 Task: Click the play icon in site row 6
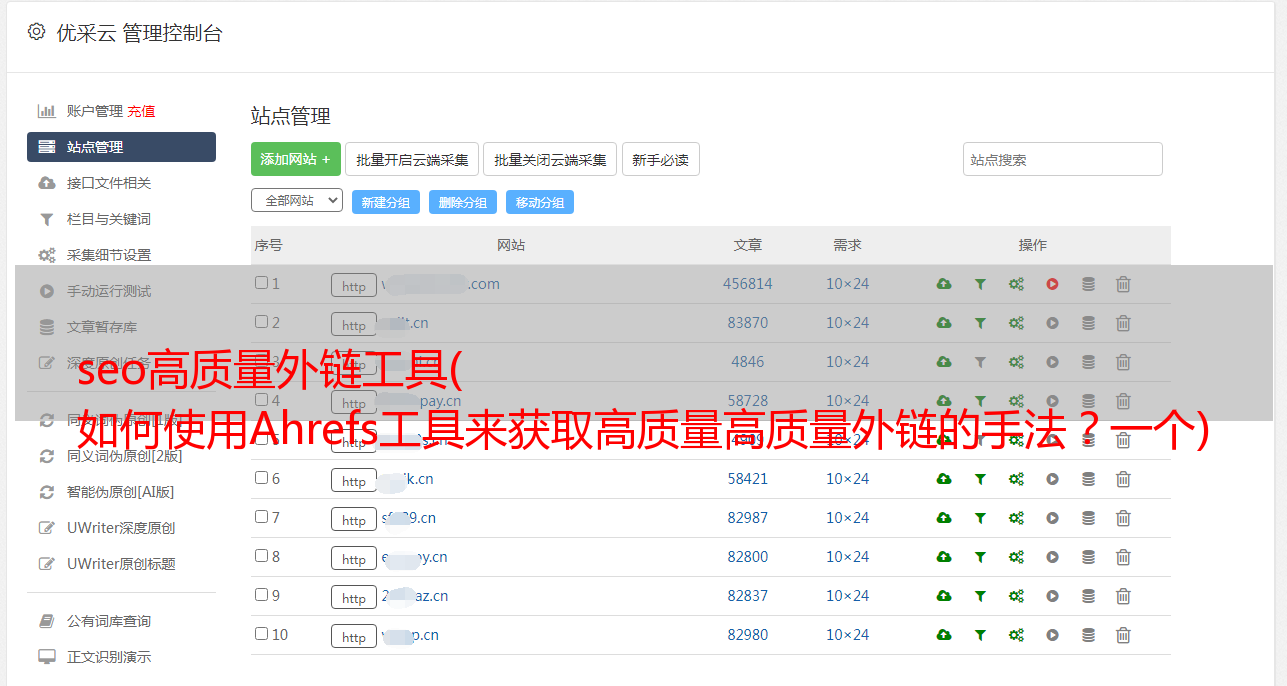pyautogui.click(x=1052, y=479)
